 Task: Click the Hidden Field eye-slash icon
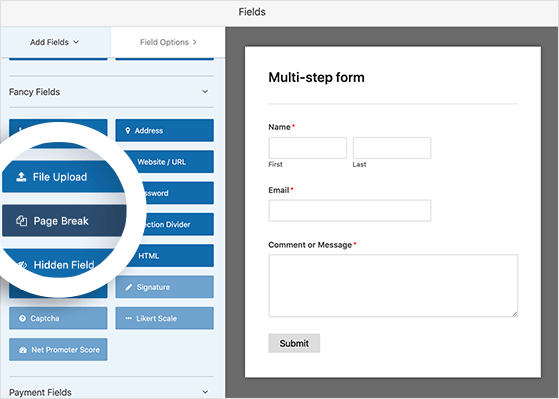tap(22, 265)
